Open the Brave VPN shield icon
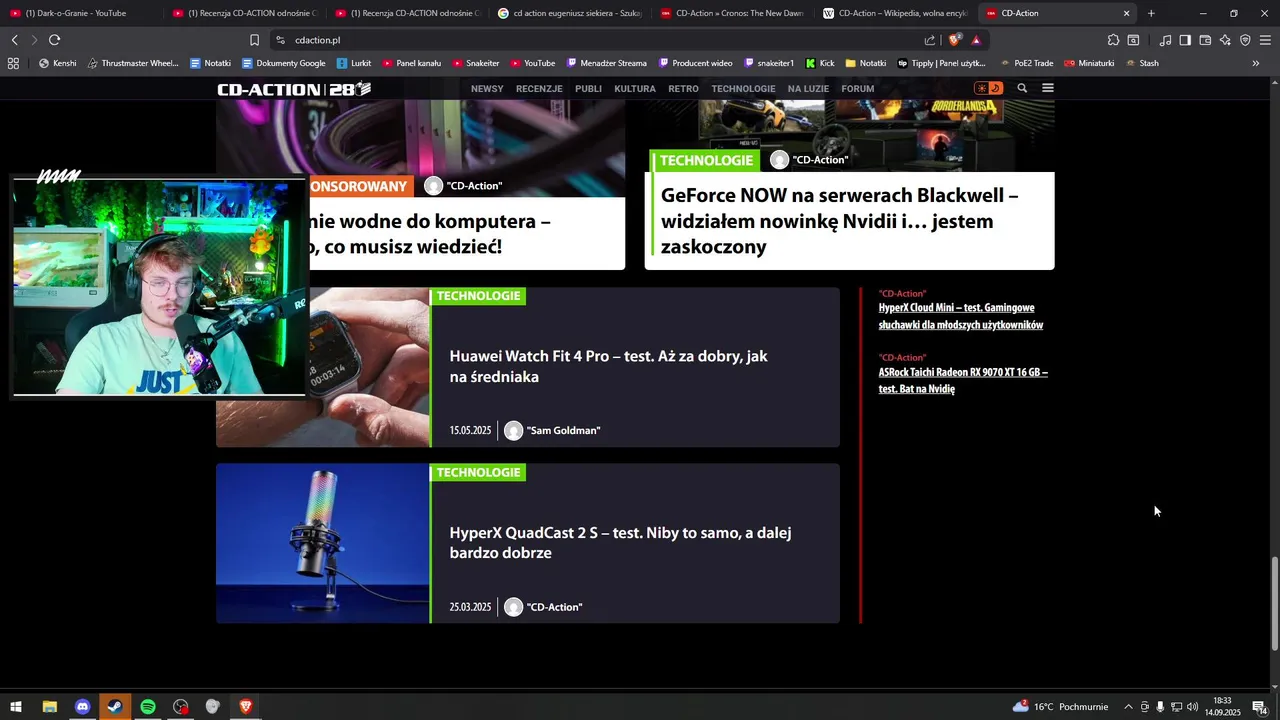1280x720 pixels. (1245, 40)
